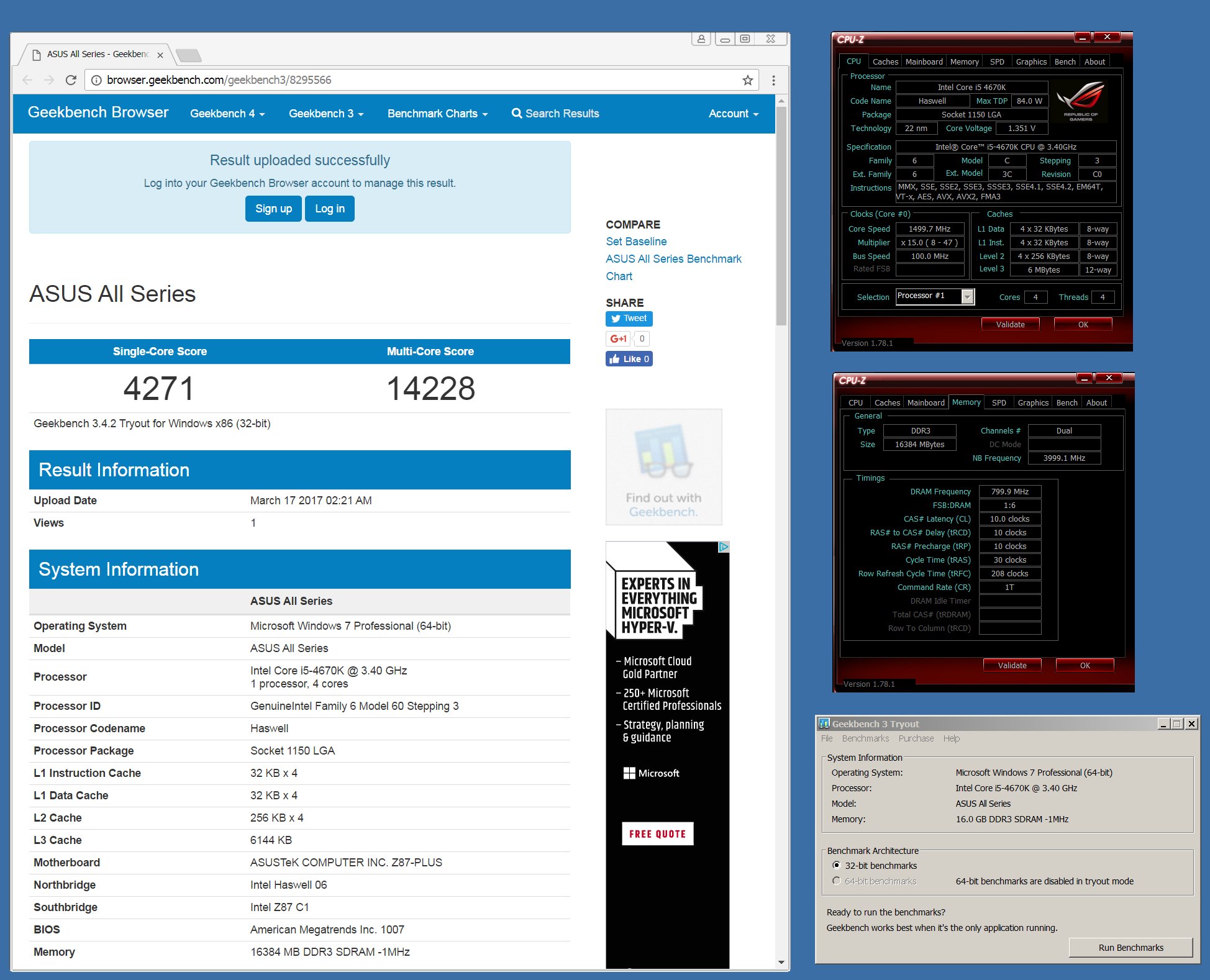Open Geekbench 3 Tryout Help menu

tap(951, 738)
